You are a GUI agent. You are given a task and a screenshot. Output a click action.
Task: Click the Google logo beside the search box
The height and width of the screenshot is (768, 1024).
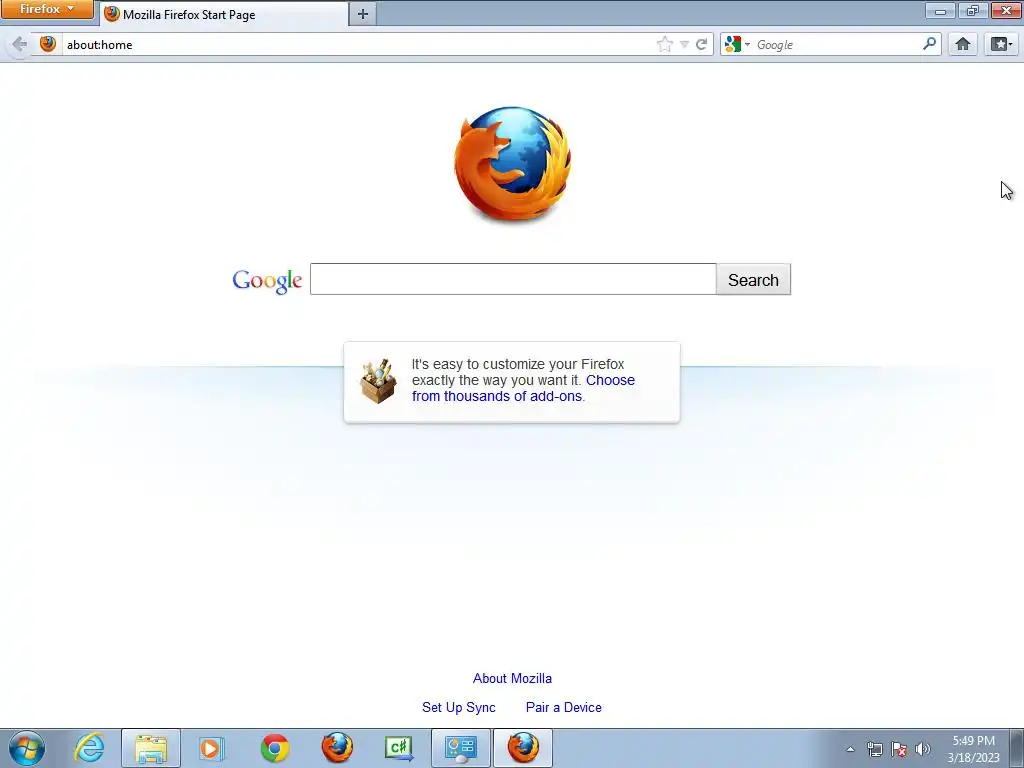(x=267, y=281)
